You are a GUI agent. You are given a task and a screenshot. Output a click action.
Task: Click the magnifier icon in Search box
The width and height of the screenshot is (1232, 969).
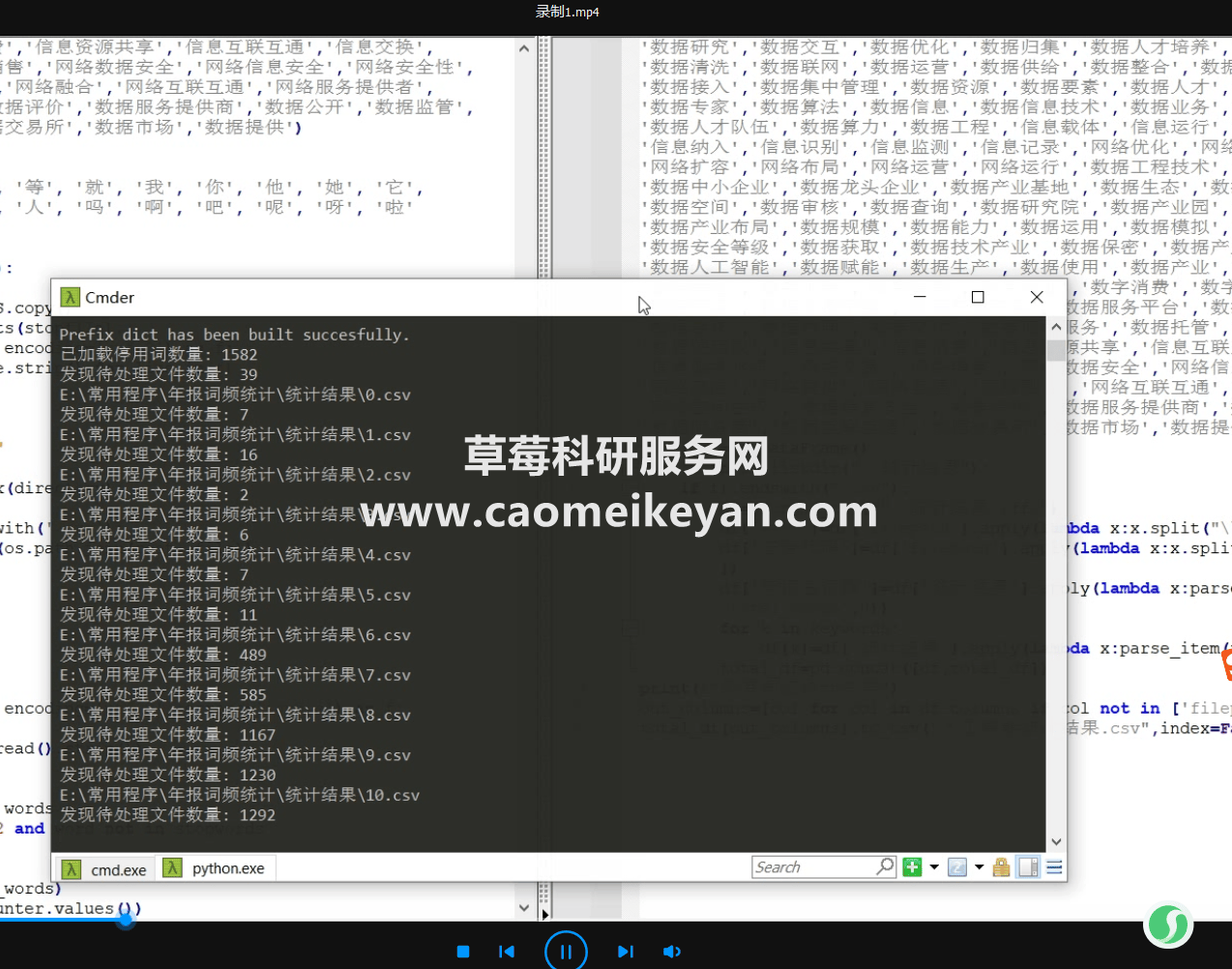click(x=885, y=866)
